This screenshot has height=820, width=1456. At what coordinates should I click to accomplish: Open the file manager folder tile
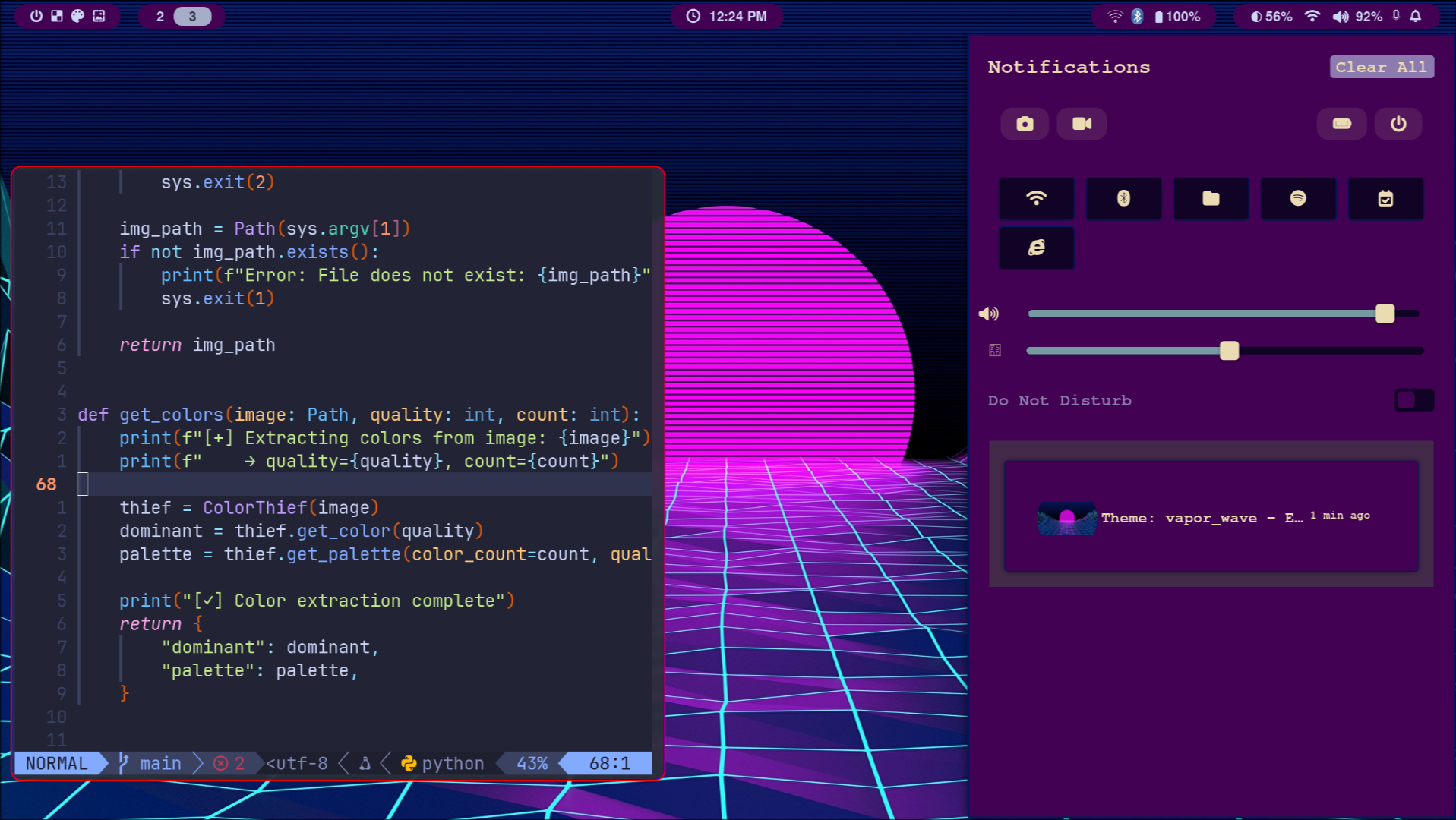(x=1211, y=198)
